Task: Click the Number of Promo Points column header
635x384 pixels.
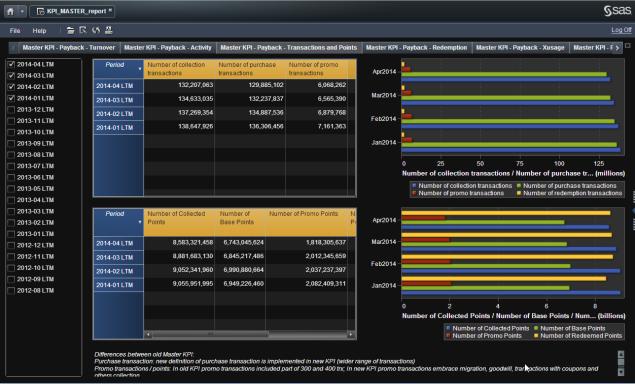Action: (x=307, y=222)
